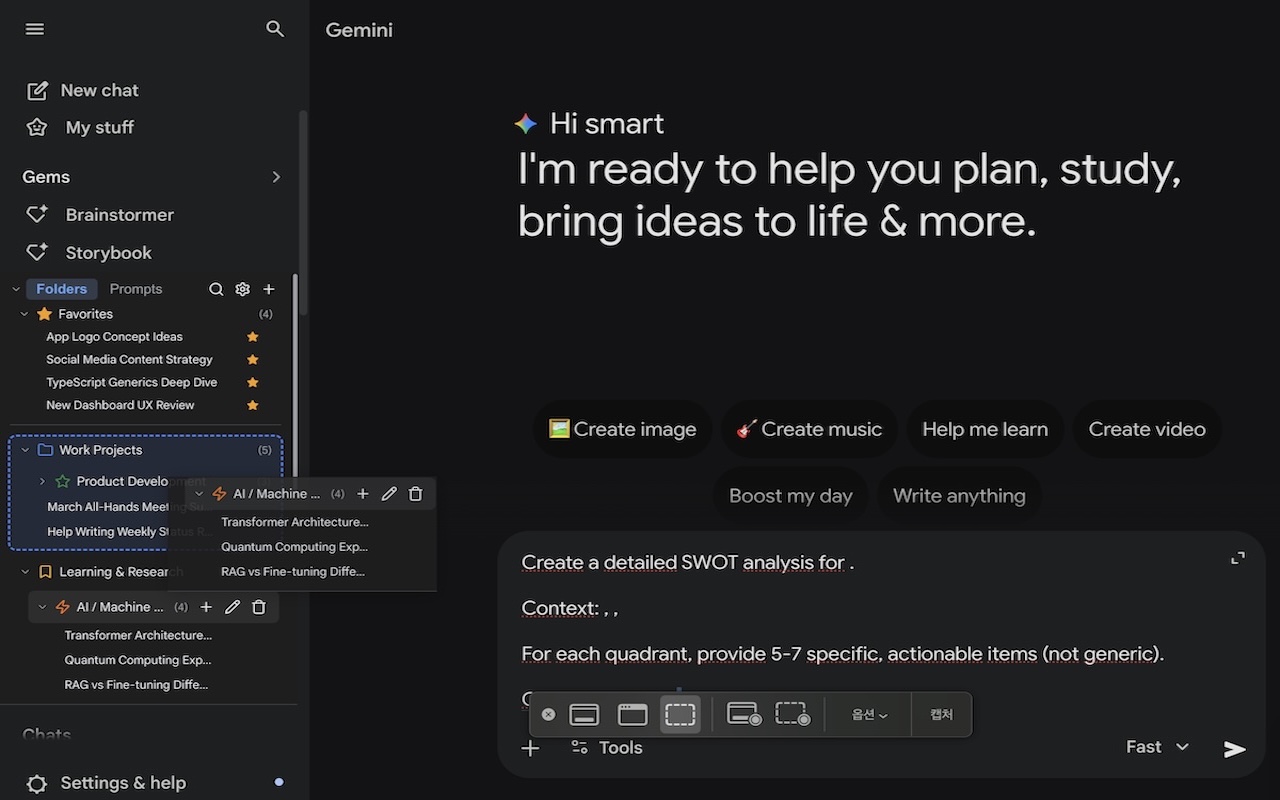The height and width of the screenshot is (800, 1280).
Task: Delete AI / Machine folder under Learning & Research
Action: pos(259,607)
